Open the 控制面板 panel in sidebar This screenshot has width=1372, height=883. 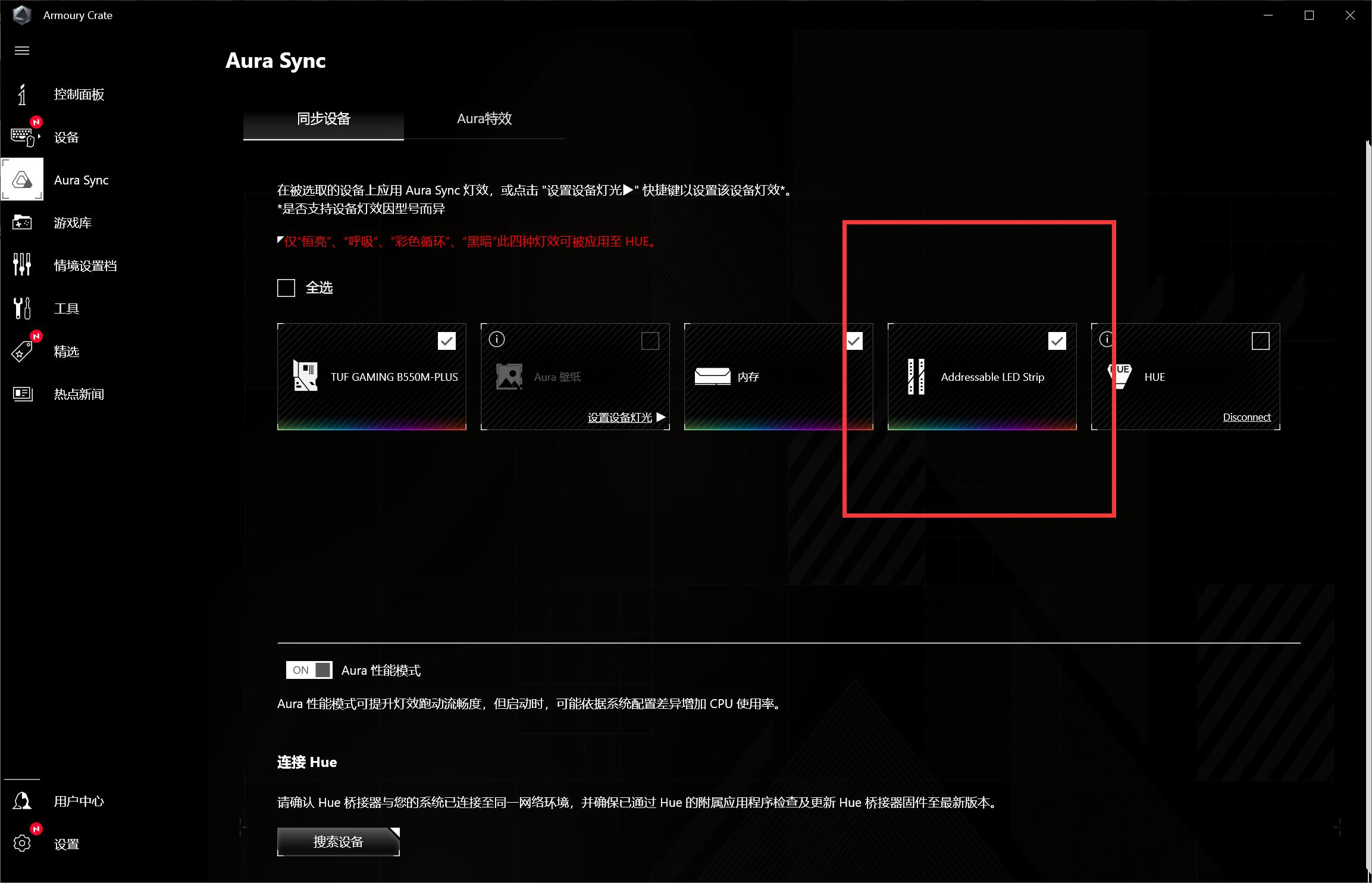tap(78, 94)
